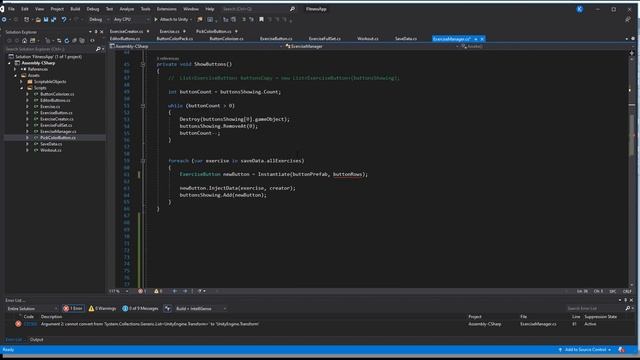Click the underlined buttonRows argument in the code
Viewport: 640px width, 360px height.
tap(348, 175)
